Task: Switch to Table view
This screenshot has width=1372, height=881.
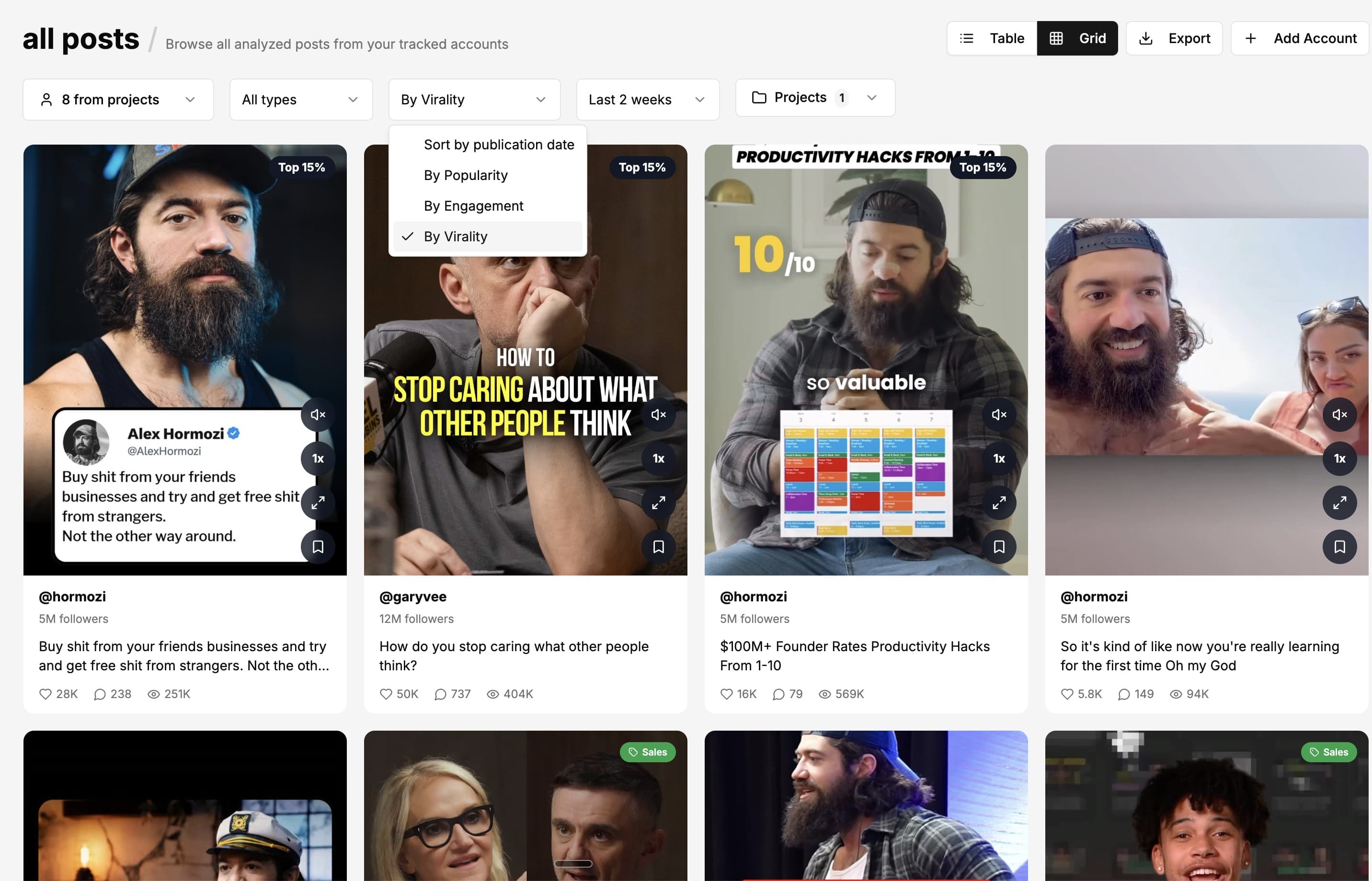Action: click(x=992, y=38)
